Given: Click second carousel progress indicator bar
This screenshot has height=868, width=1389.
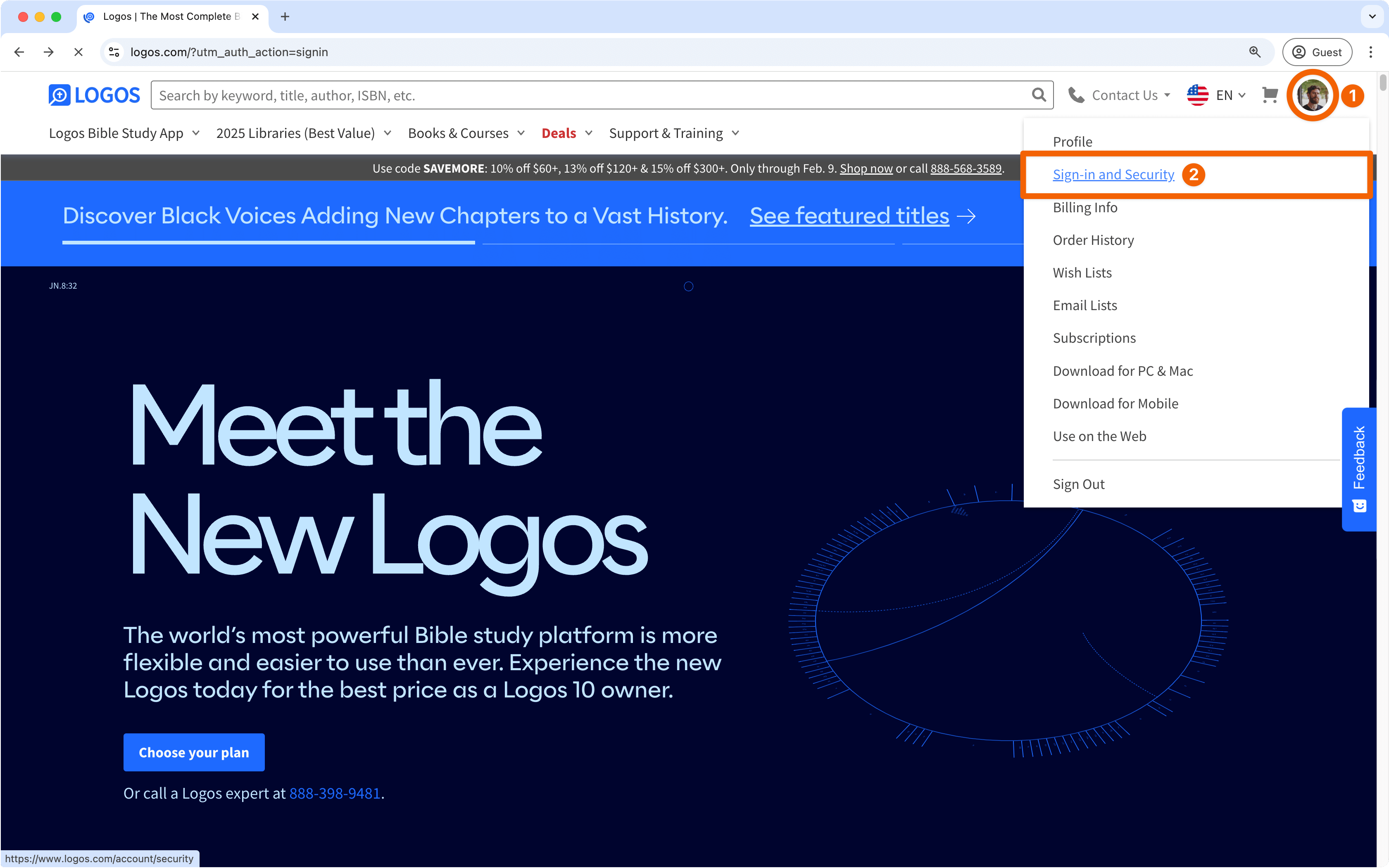Looking at the screenshot, I should click(688, 243).
